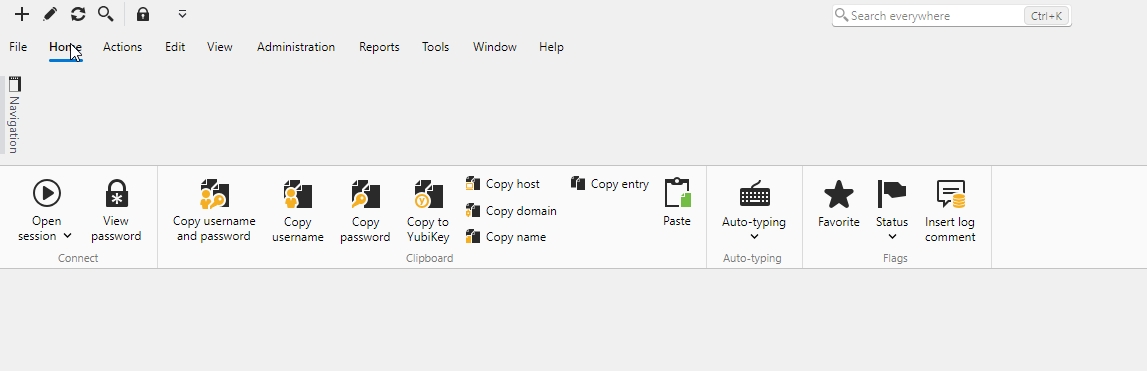Screen dimensions: 1147x371
Task: Click the Copy username icon
Action: (x=298, y=194)
